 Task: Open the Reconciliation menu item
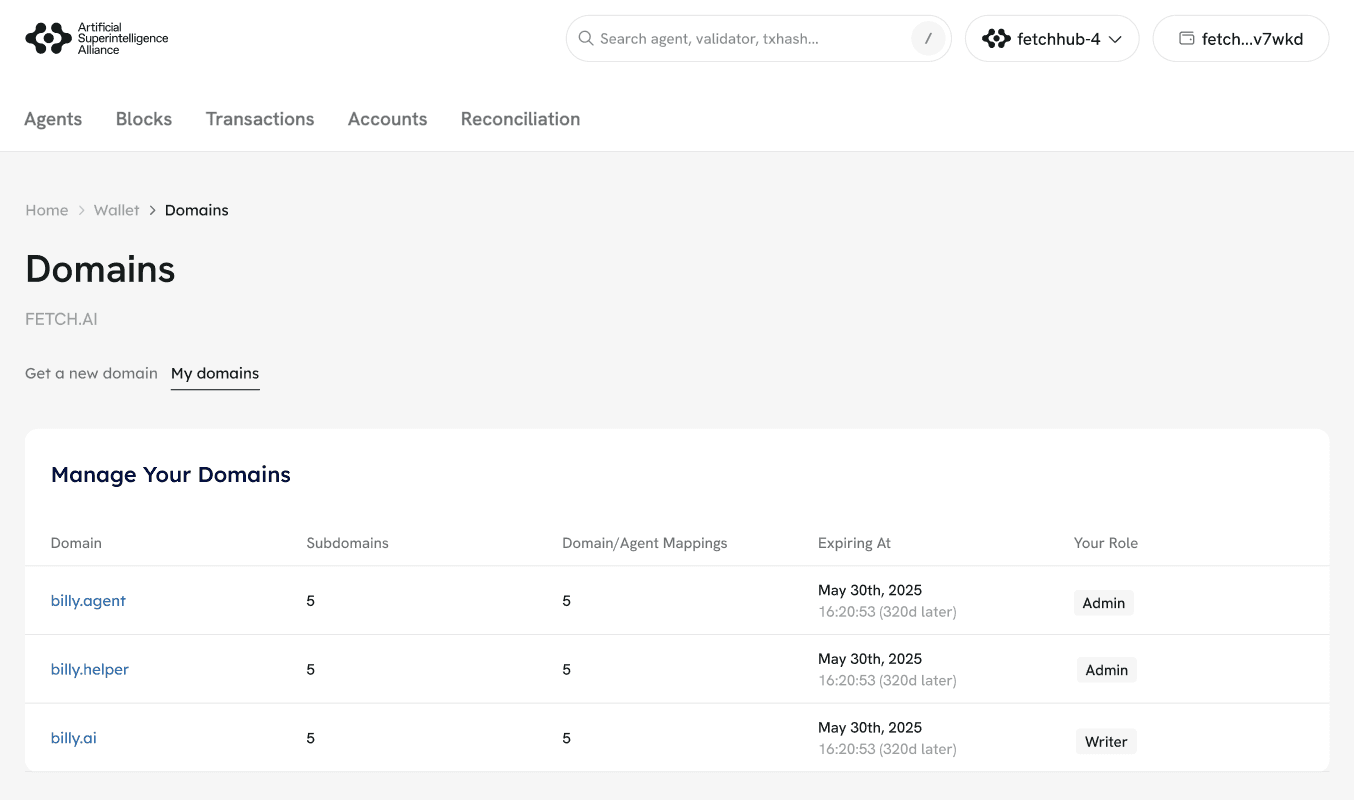pos(520,119)
